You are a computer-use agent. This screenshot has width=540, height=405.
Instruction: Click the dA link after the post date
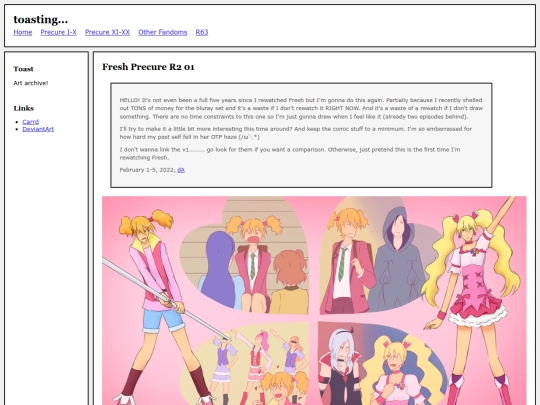(181, 170)
